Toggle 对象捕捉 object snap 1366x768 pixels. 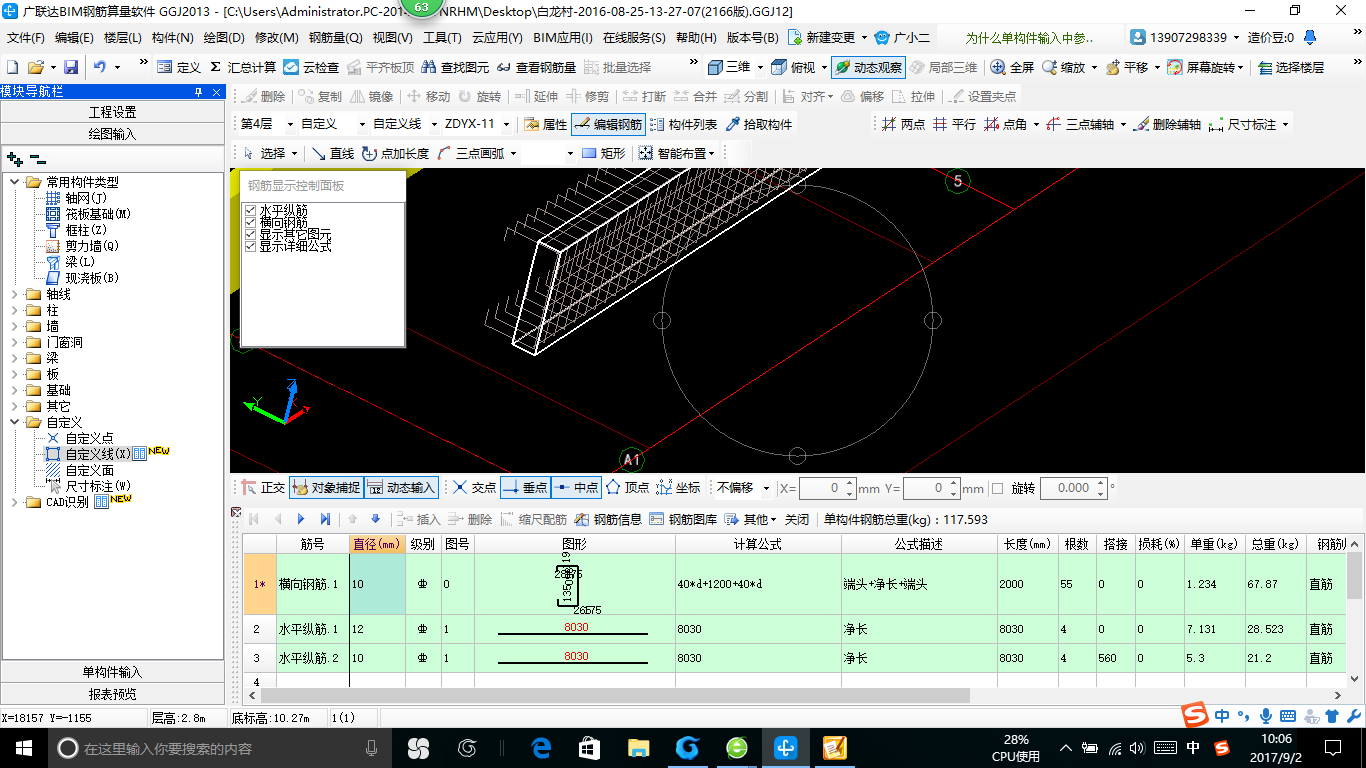[326, 488]
